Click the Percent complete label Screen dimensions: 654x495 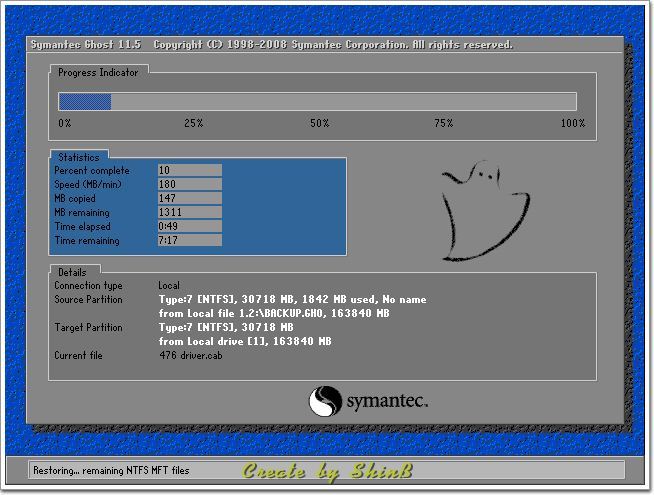pos(92,171)
